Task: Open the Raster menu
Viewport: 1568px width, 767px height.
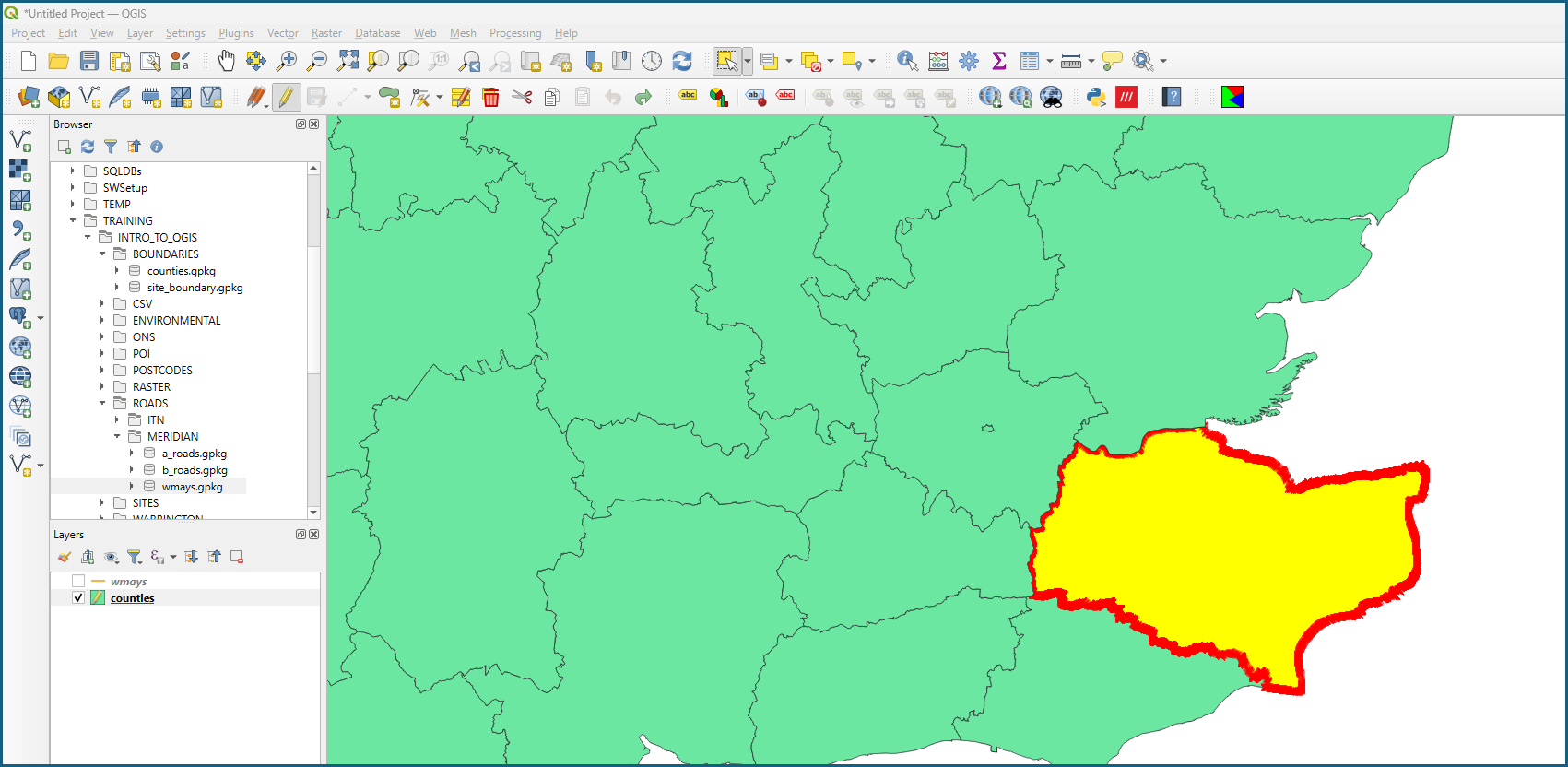Action: 326,33
